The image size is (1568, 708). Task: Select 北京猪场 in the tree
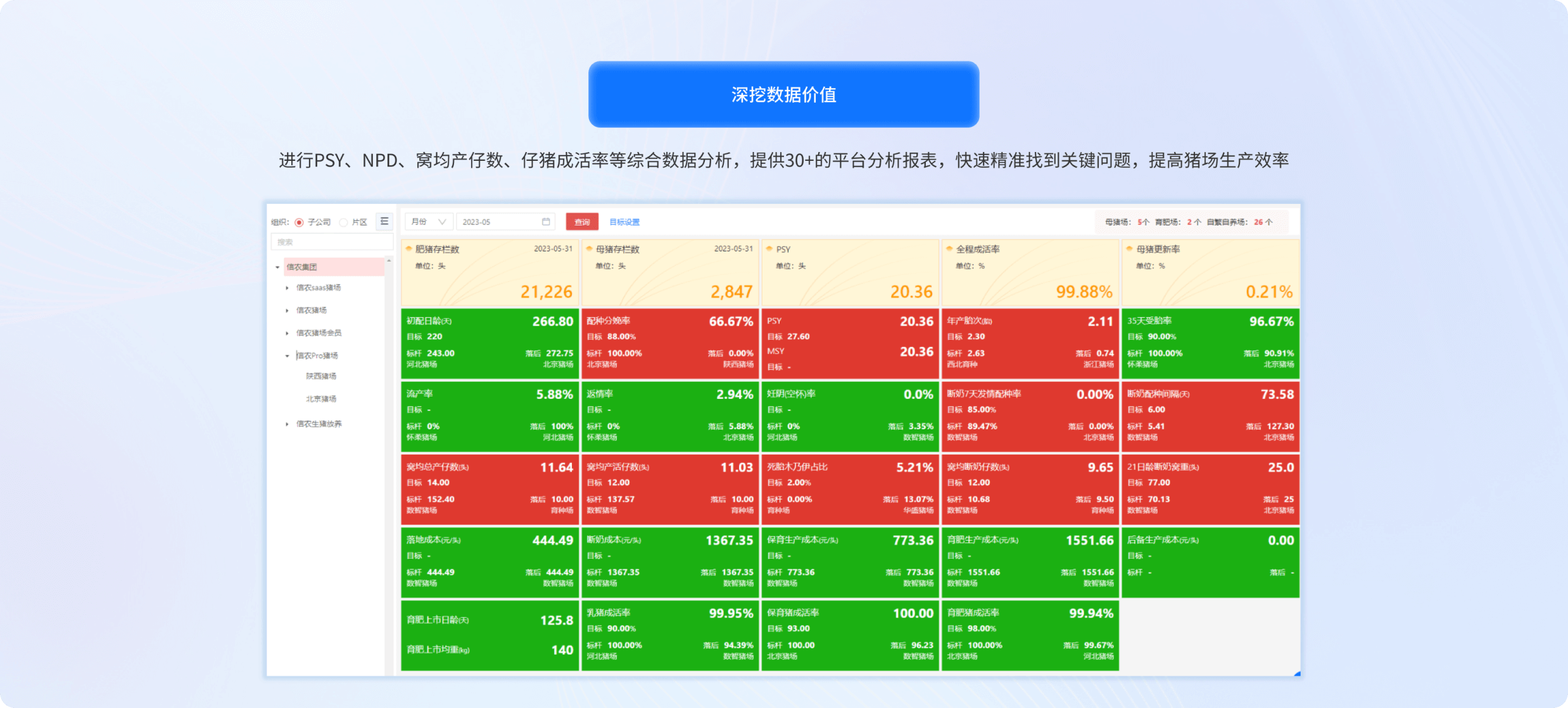click(321, 399)
